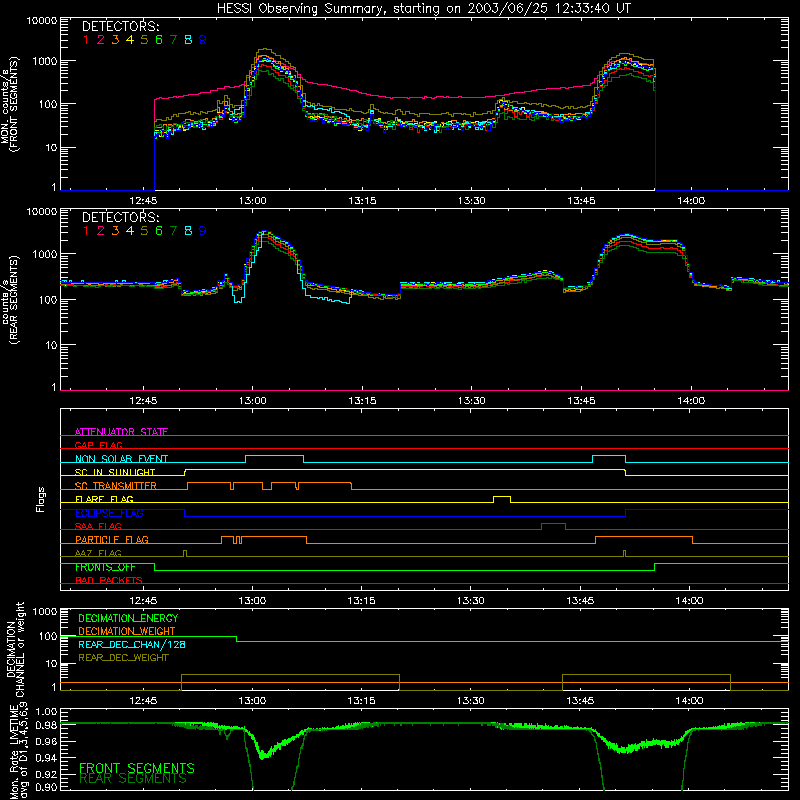Select red detector number 1 in rear segments legend

(x=86, y=231)
